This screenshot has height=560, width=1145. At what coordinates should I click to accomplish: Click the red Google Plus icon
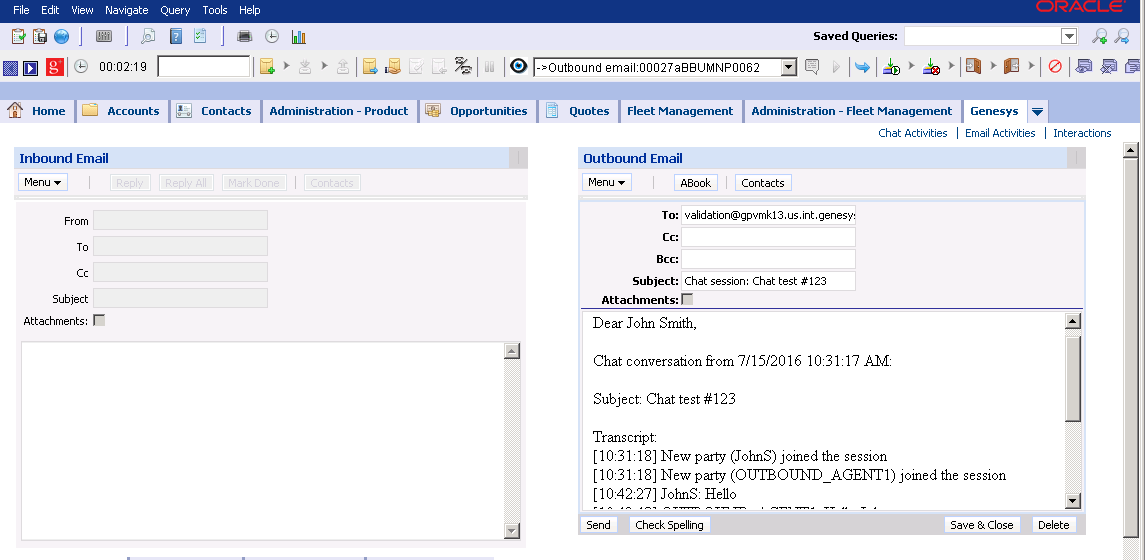54,67
